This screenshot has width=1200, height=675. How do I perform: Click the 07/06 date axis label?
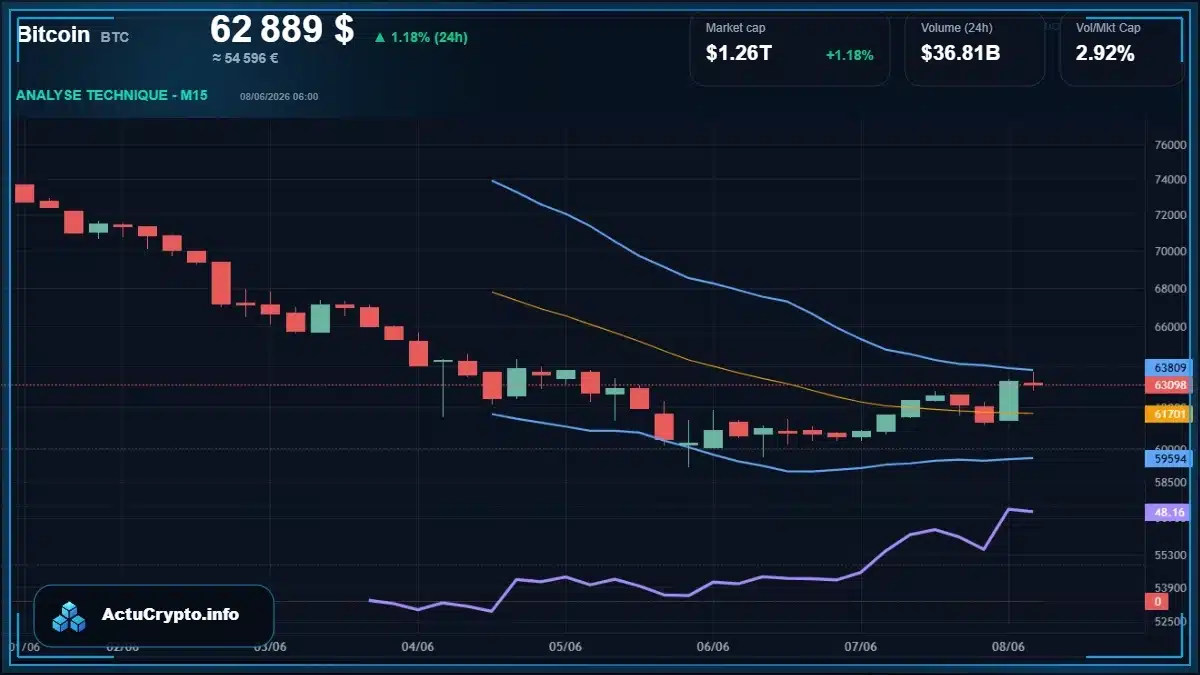pos(860,647)
